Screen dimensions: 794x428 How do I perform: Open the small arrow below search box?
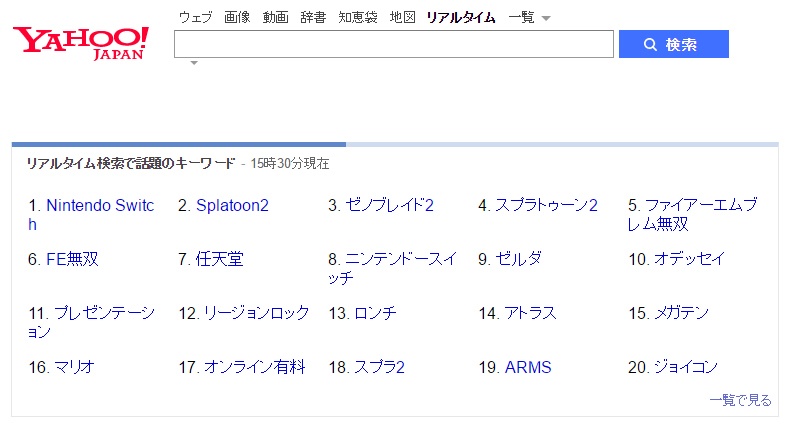[194, 63]
